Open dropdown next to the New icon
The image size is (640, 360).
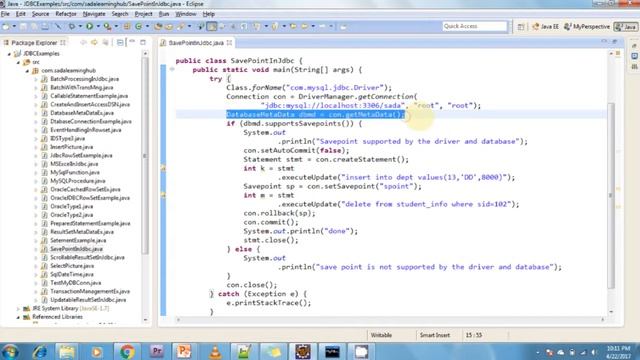point(13,27)
